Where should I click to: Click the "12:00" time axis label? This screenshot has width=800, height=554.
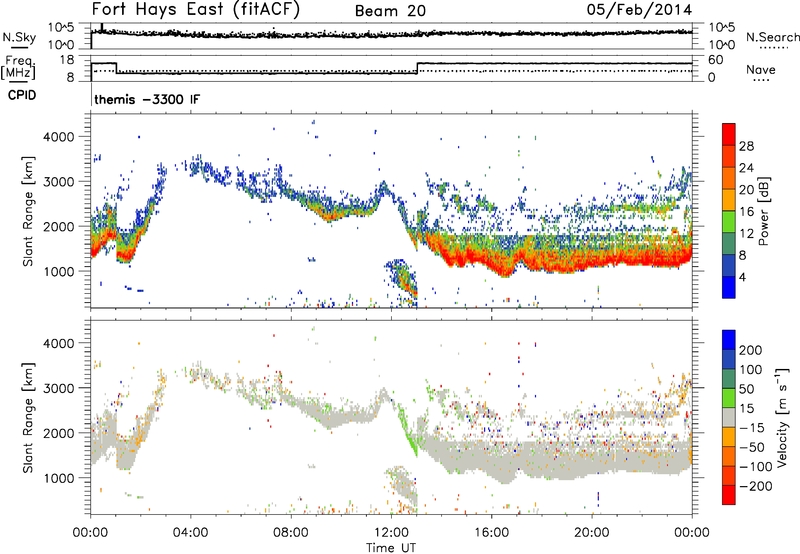point(391,533)
